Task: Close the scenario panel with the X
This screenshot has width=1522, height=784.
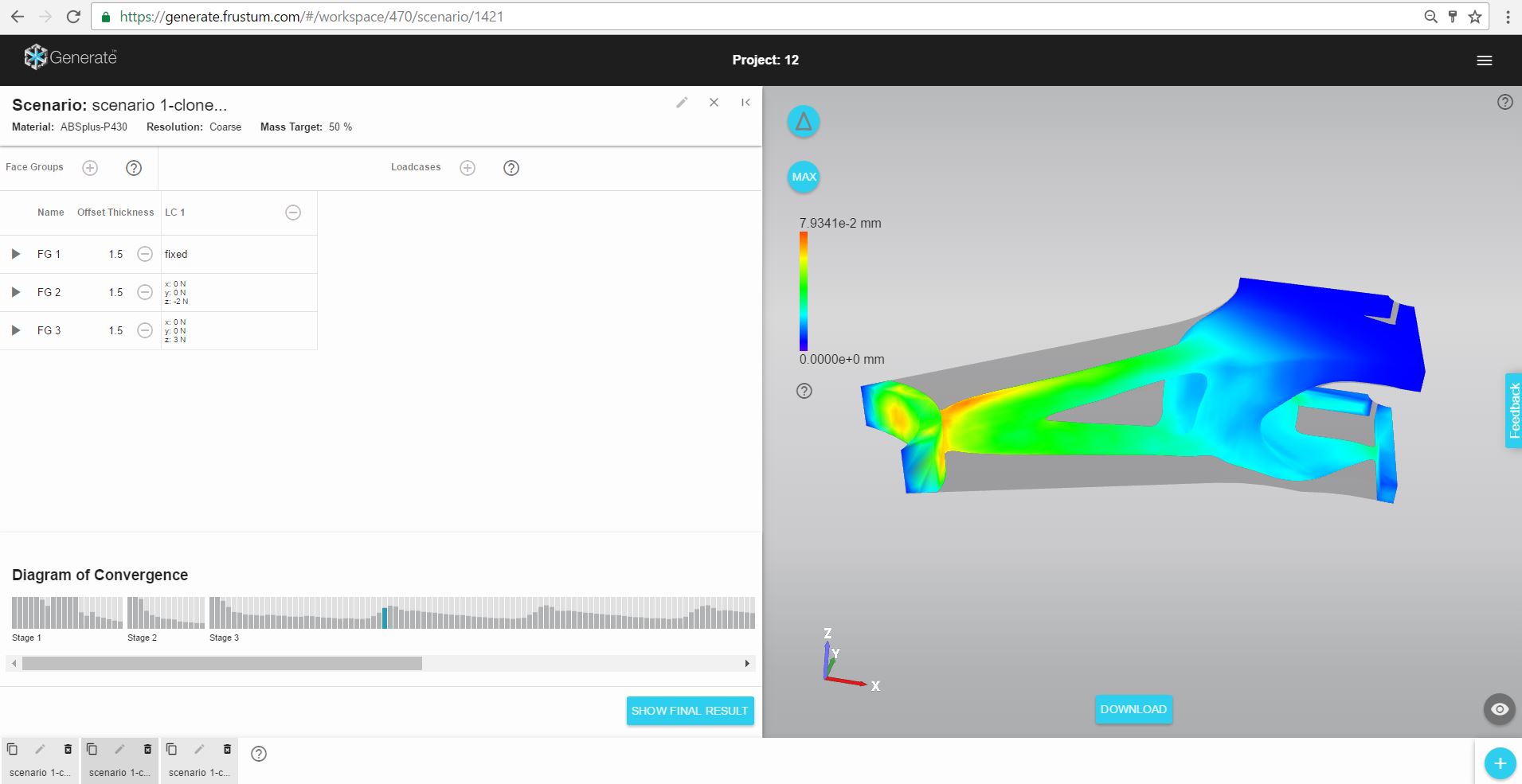Action: pyautogui.click(x=714, y=103)
